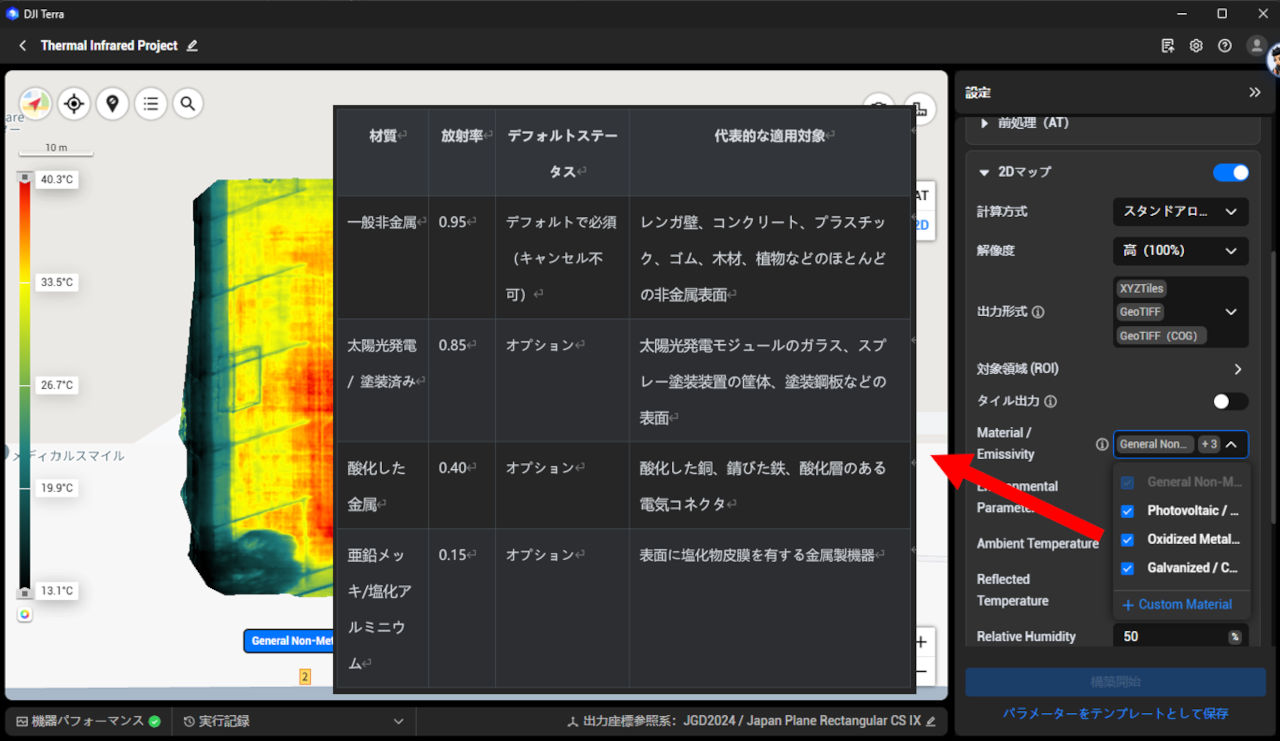Screen dimensions: 1280x741
Task: Click the top handle of the temperature color scale
Action: pos(25,177)
